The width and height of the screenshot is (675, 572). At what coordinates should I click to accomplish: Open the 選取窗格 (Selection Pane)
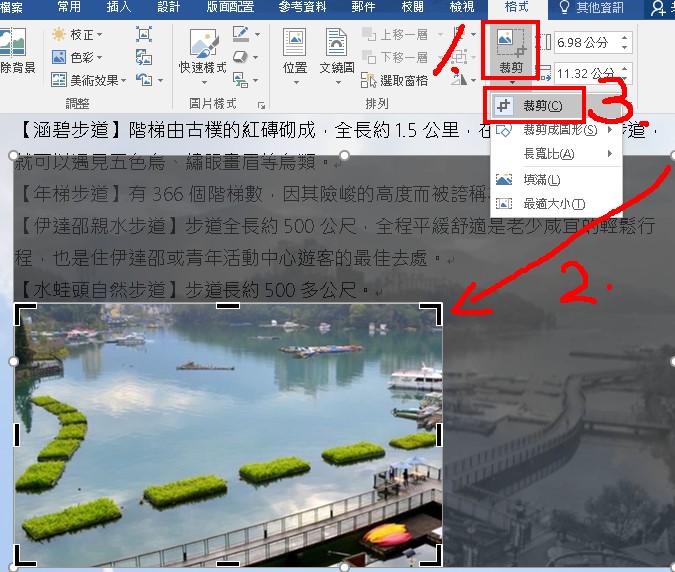(x=396, y=80)
